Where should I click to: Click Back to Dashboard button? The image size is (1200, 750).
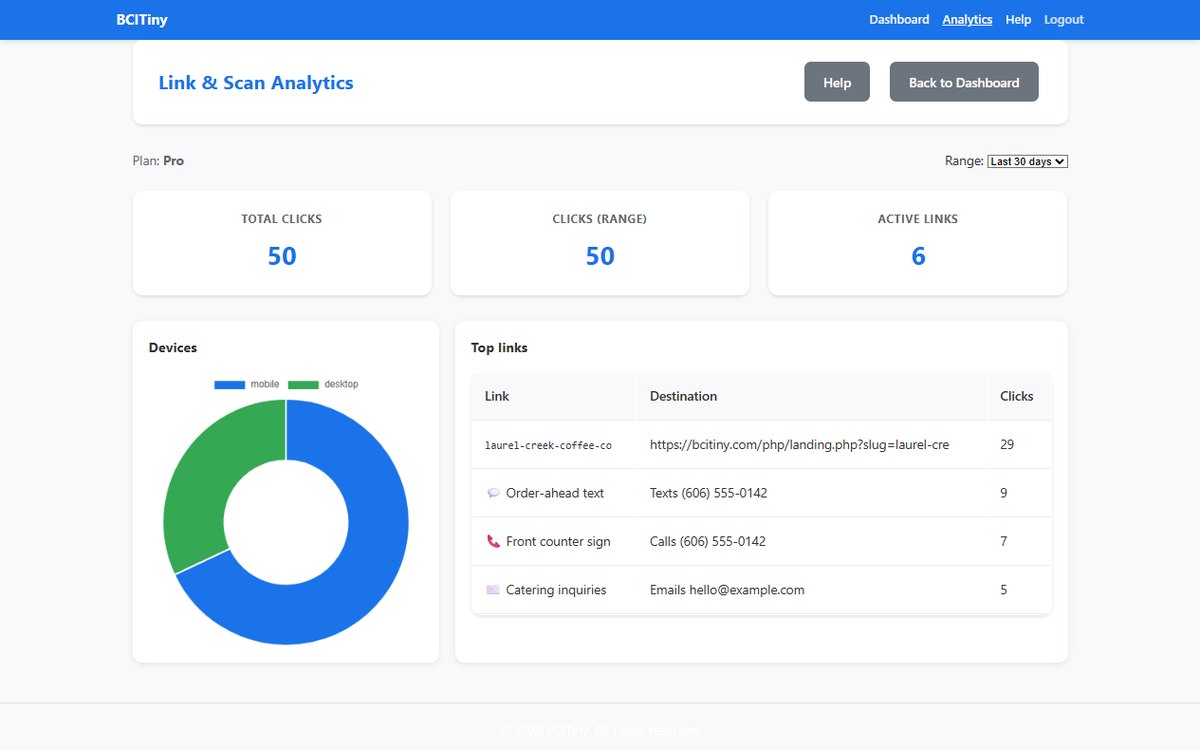964,82
